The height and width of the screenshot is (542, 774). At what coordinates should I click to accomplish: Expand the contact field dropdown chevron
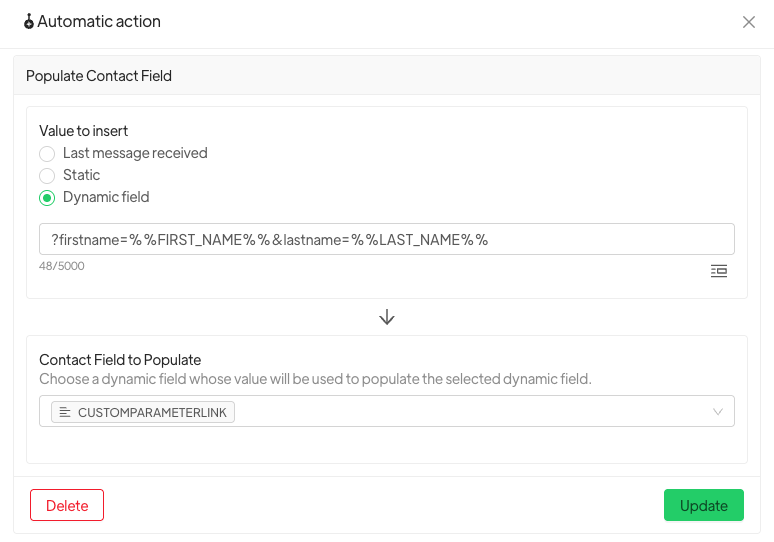click(717, 412)
